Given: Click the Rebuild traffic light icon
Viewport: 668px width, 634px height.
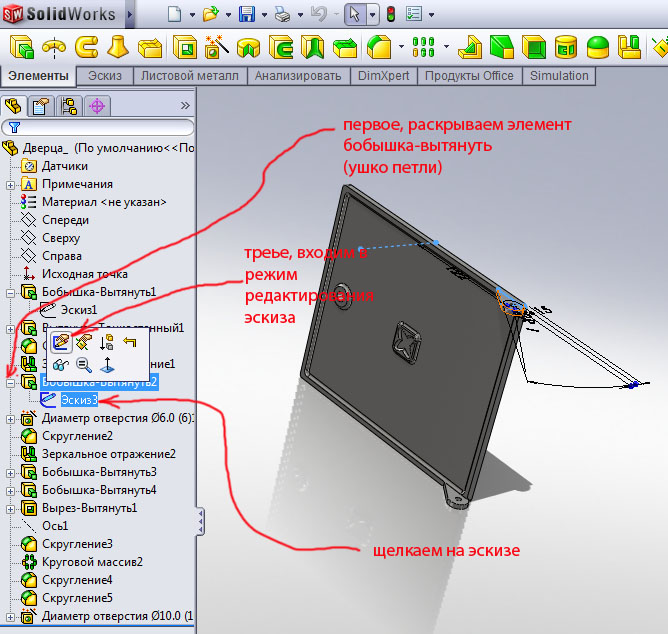Looking at the screenshot, I should [390, 15].
